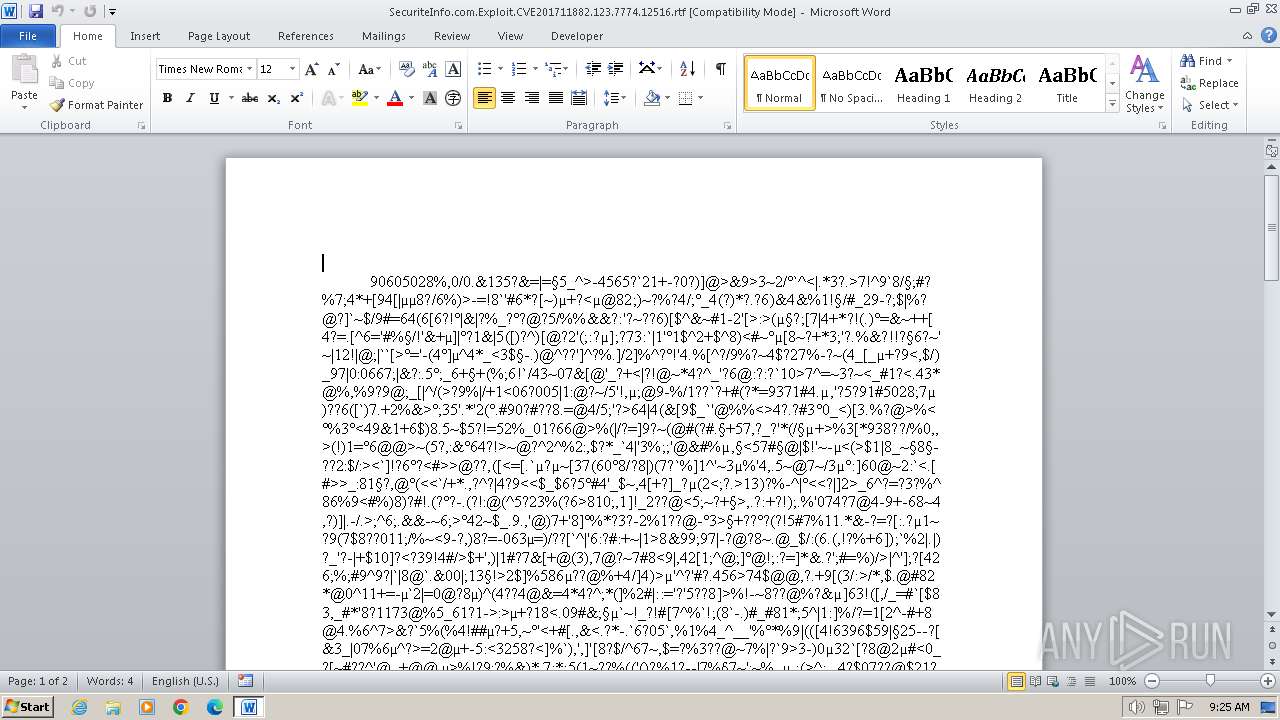Open Chrome from the taskbar
This screenshot has width=1280, height=720.
[180, 707]
